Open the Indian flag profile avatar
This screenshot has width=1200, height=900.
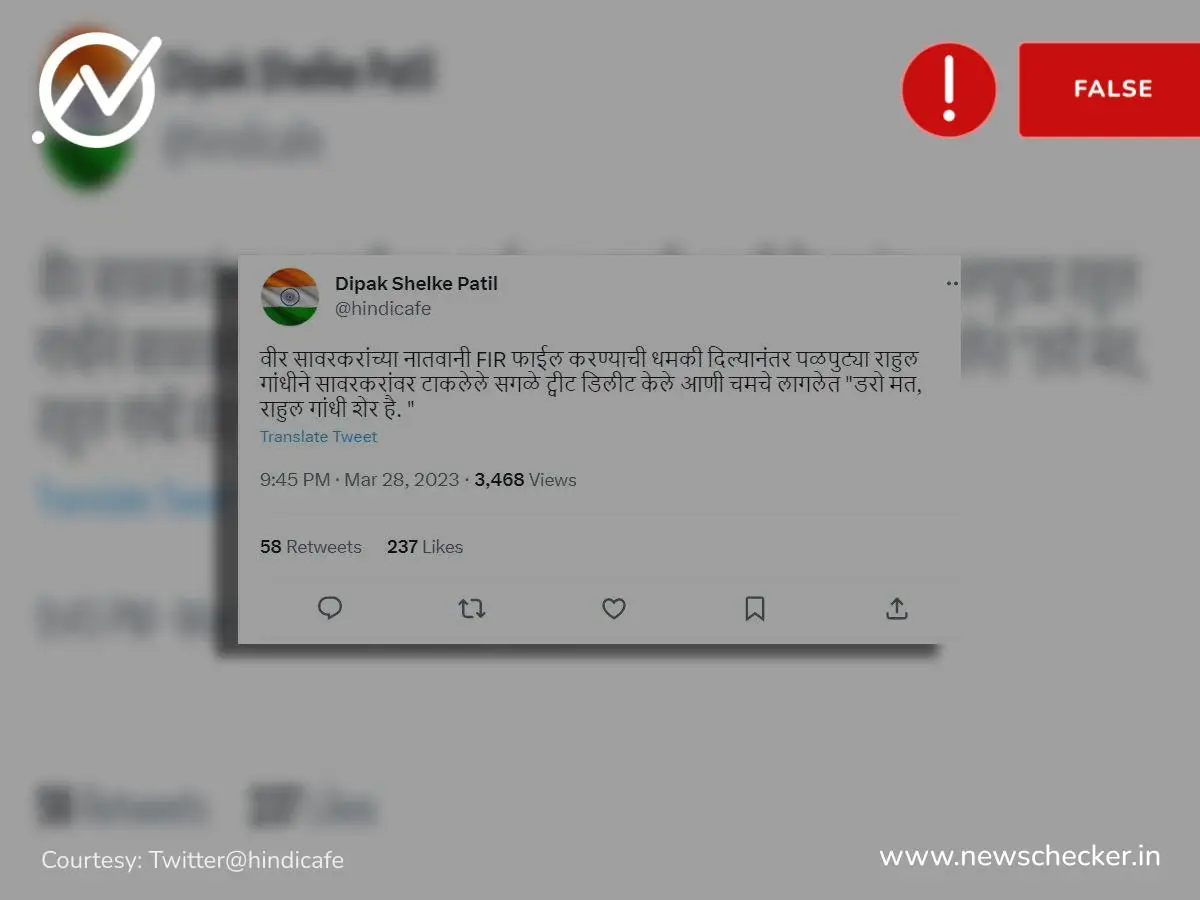(290, 296)
